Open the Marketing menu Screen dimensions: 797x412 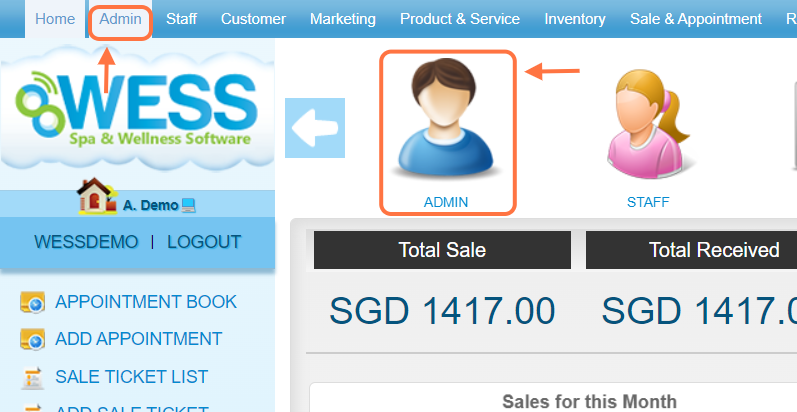point(343,19)
